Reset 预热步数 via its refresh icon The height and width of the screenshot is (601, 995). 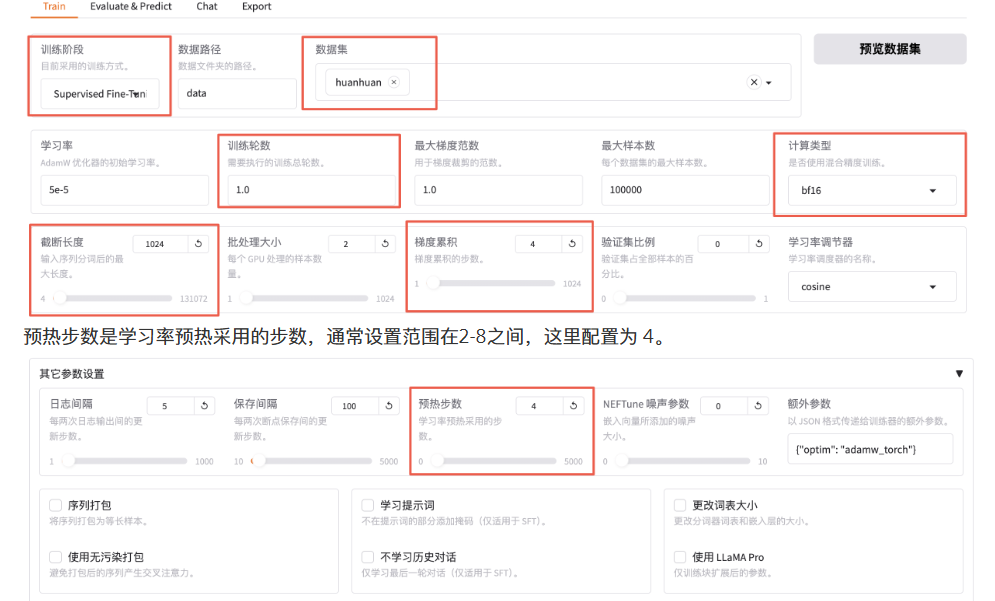pyautogui.click(x=571, y=405)
